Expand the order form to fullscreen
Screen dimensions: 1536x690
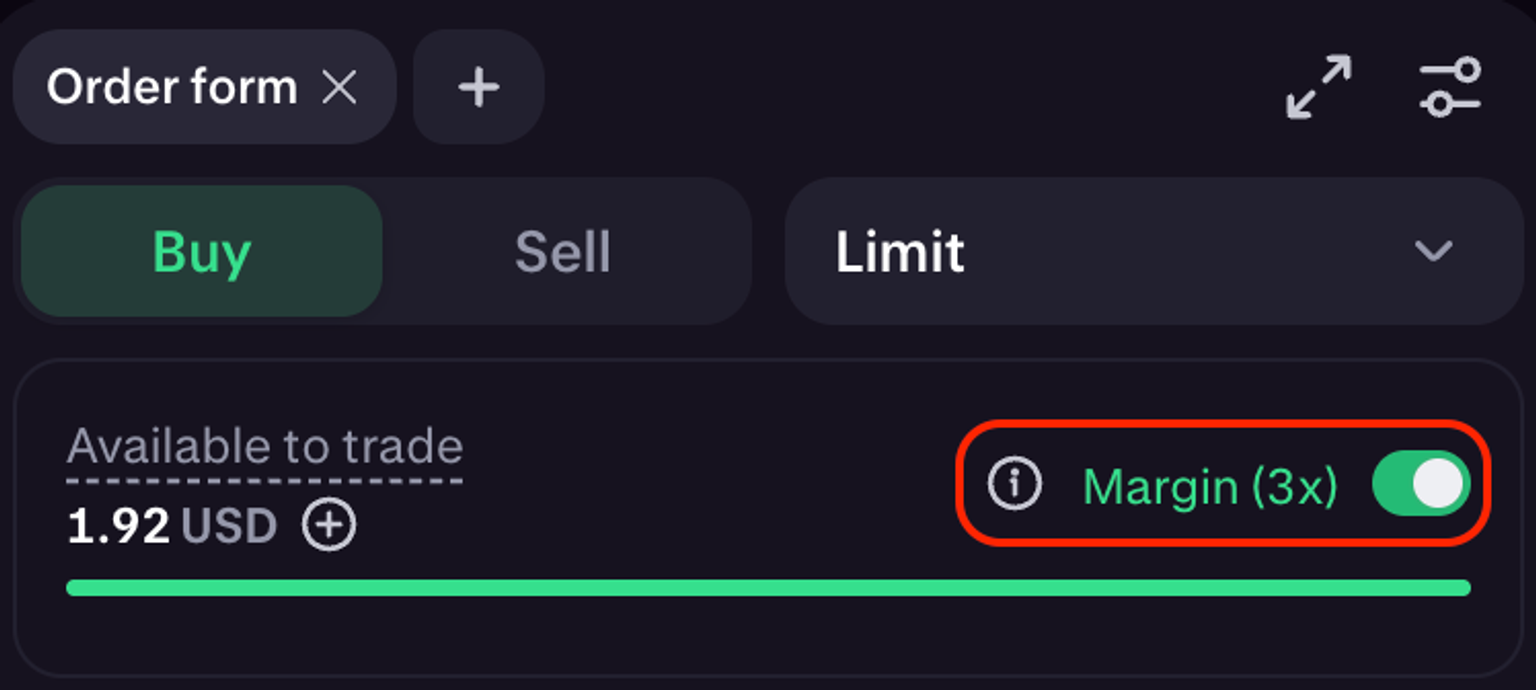[1318, 88]
